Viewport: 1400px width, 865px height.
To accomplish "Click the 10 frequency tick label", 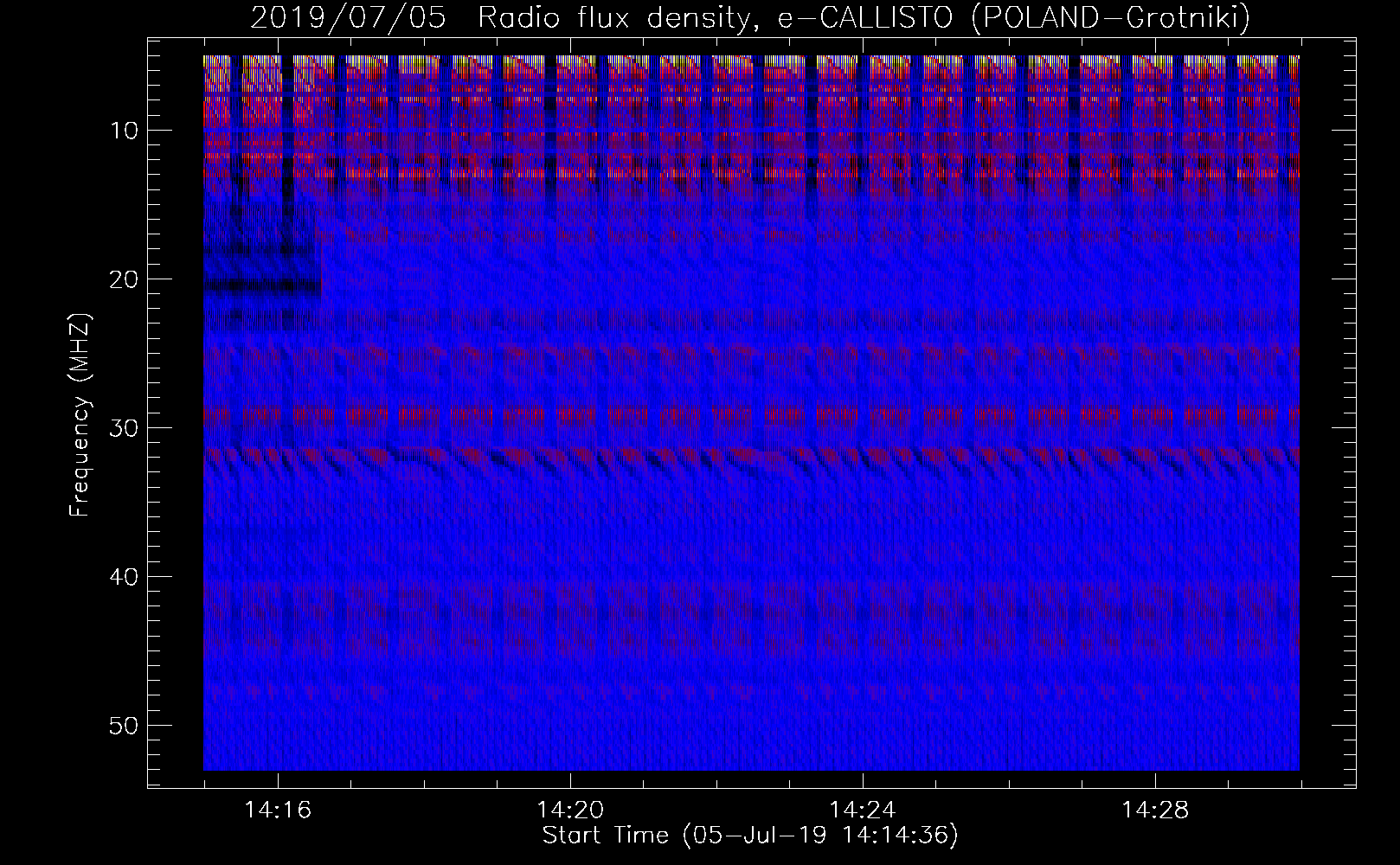I will click(x=125, y=131).
